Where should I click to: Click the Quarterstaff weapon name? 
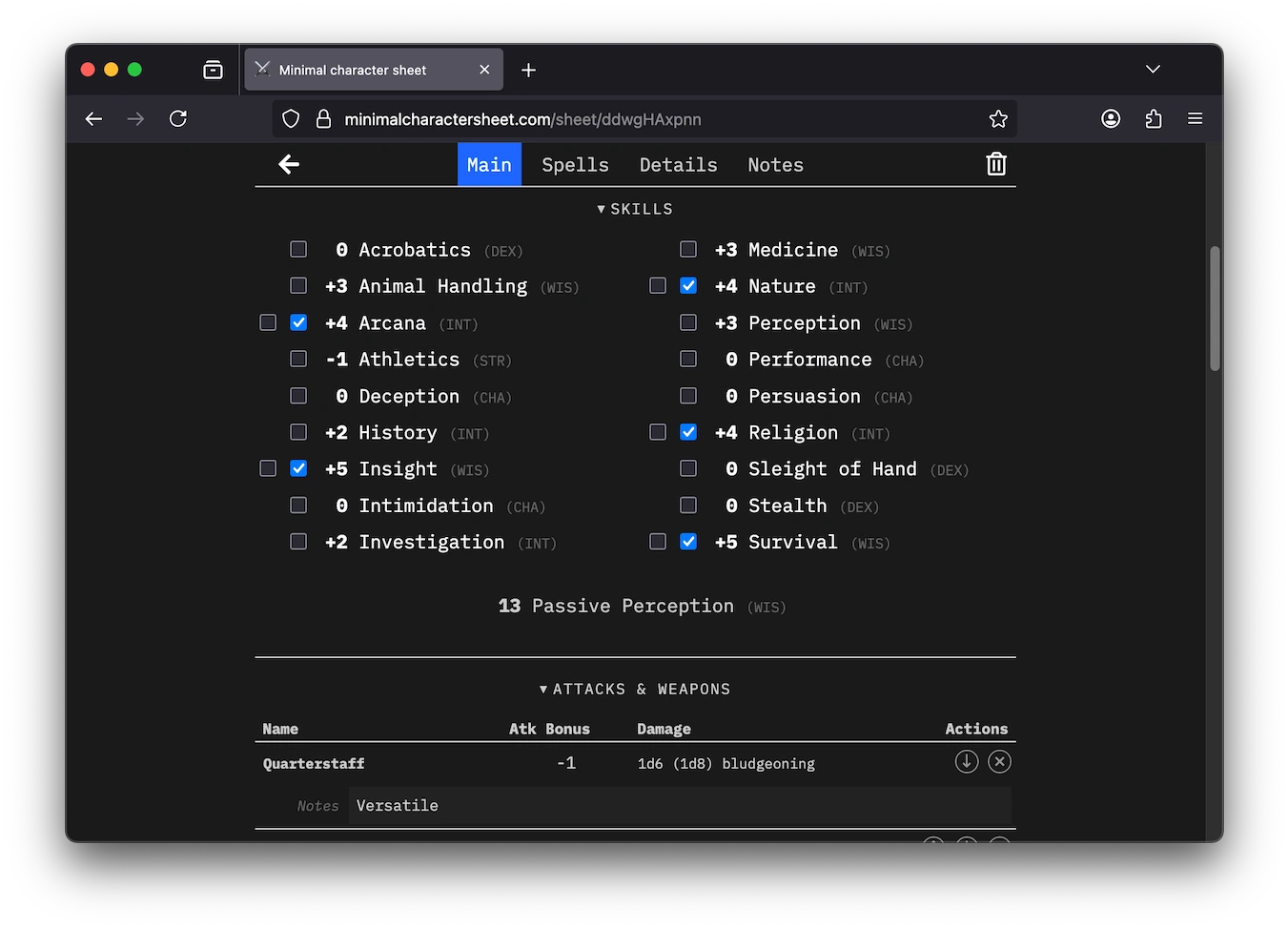(314, 764)
